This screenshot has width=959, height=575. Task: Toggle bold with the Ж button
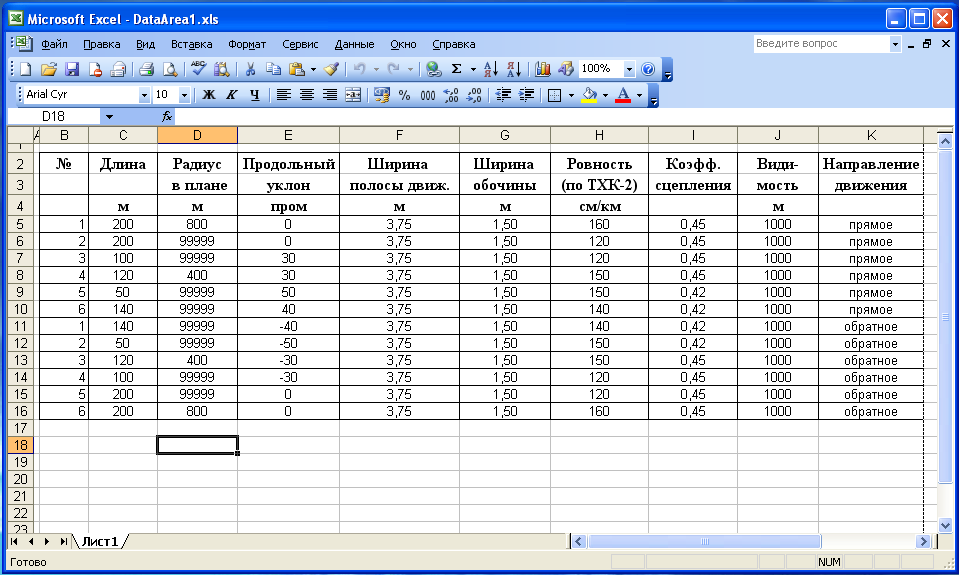point(209,95)
